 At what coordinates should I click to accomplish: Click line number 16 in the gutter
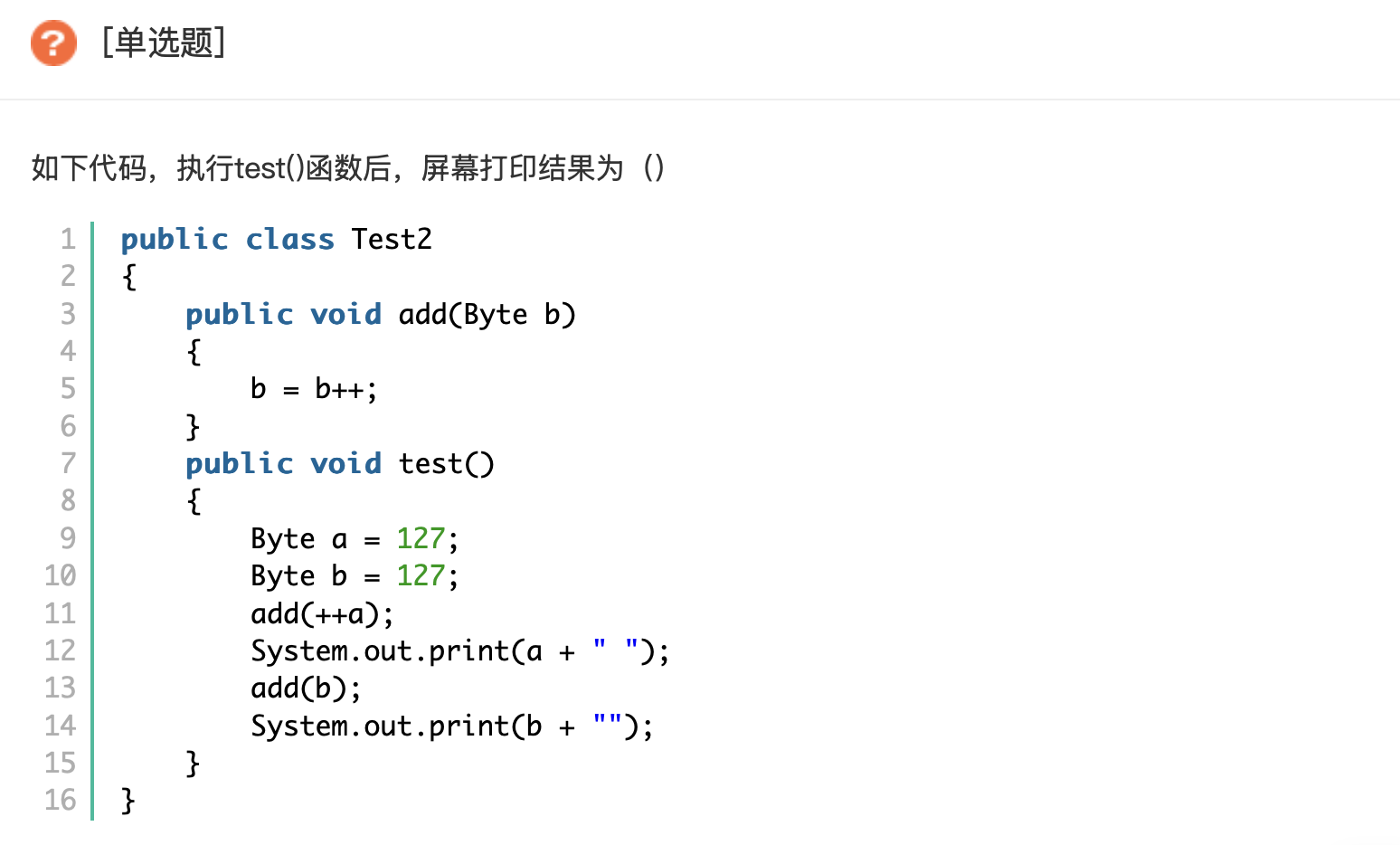pos(61,800)
